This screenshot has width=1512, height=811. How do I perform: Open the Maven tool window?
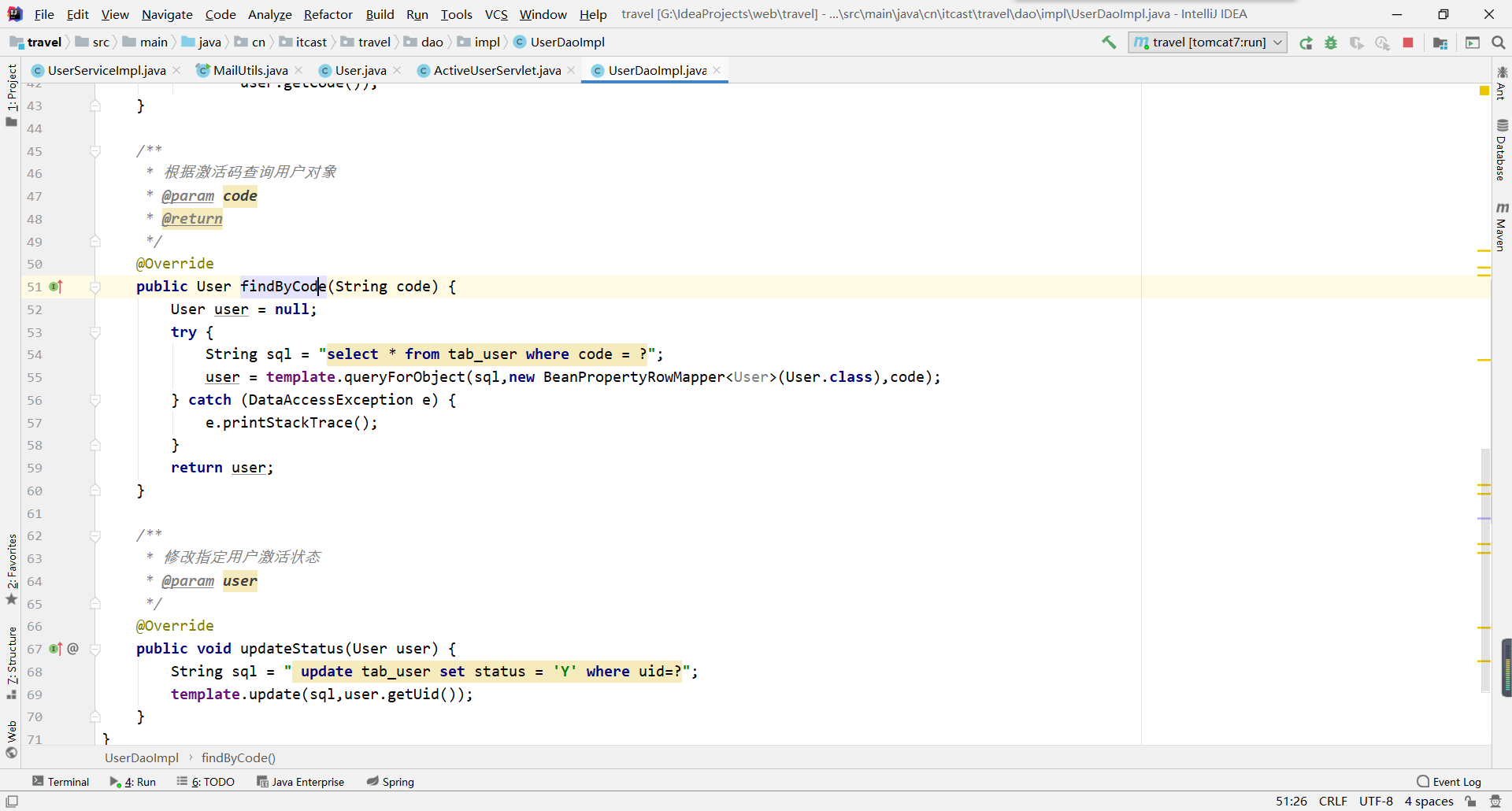coord(1501,227)
